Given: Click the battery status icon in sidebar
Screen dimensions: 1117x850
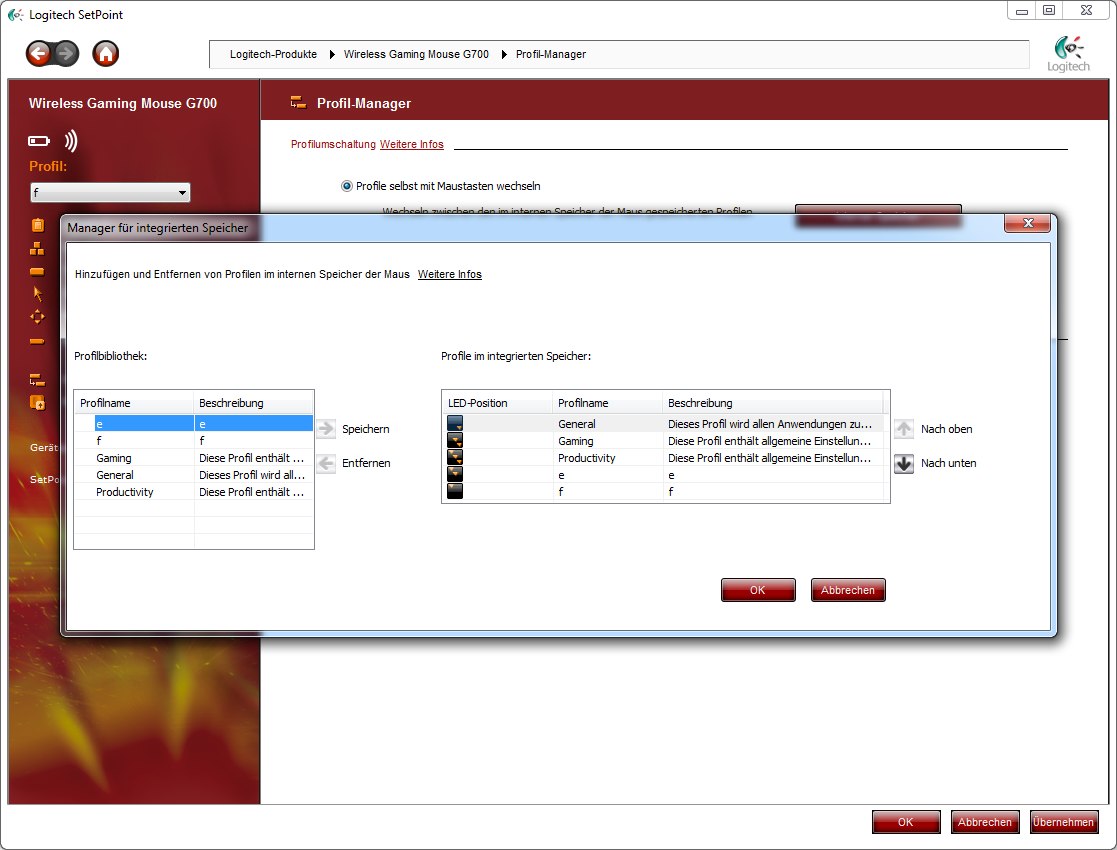Looking at the screenshot, I should click(39, 141).
